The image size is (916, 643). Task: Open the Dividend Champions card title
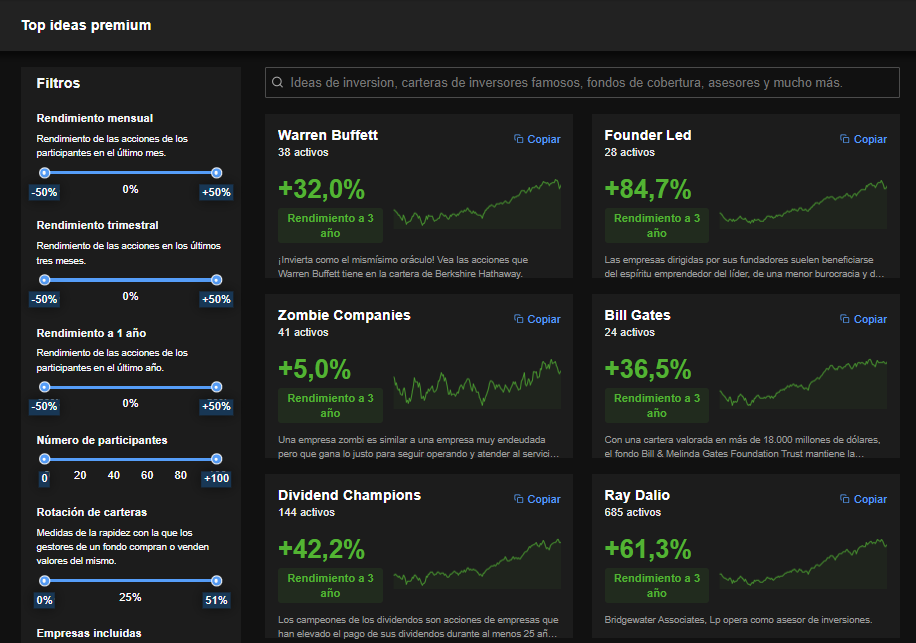point(349,495)
